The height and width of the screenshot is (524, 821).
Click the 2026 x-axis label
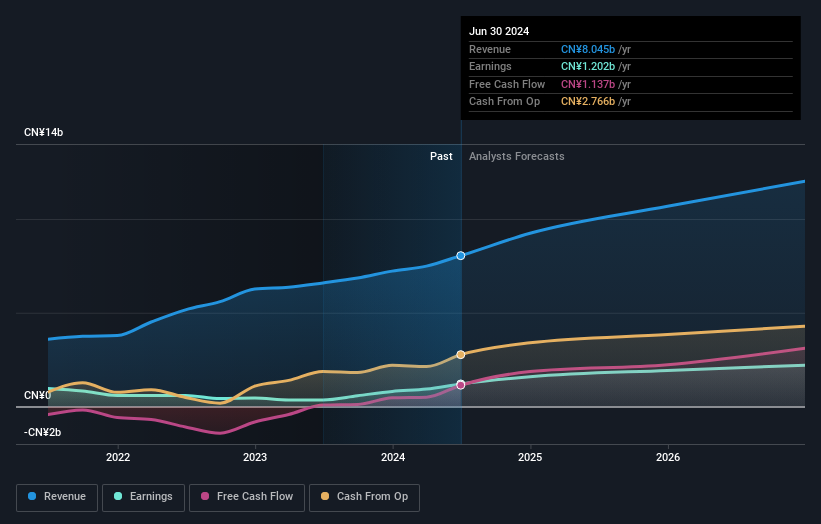[668, 457]
